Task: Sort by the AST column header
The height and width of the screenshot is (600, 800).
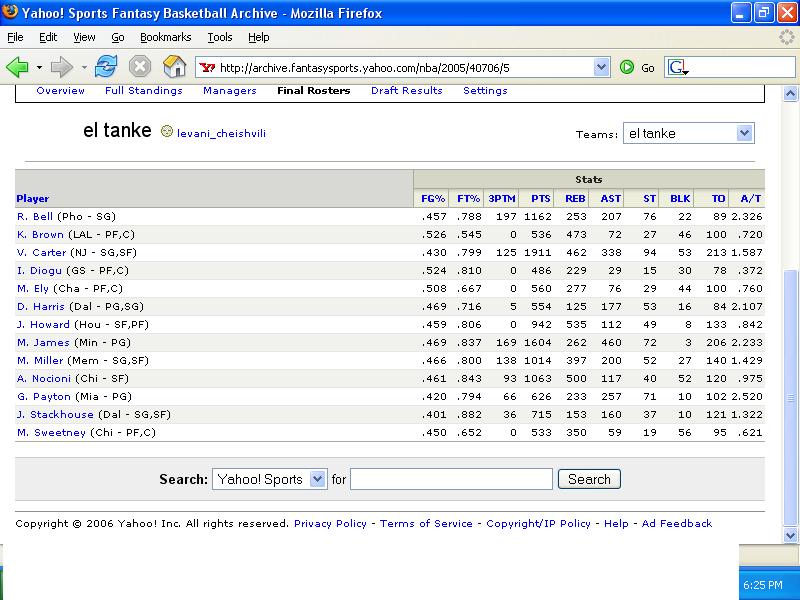Action: [611, 198]
